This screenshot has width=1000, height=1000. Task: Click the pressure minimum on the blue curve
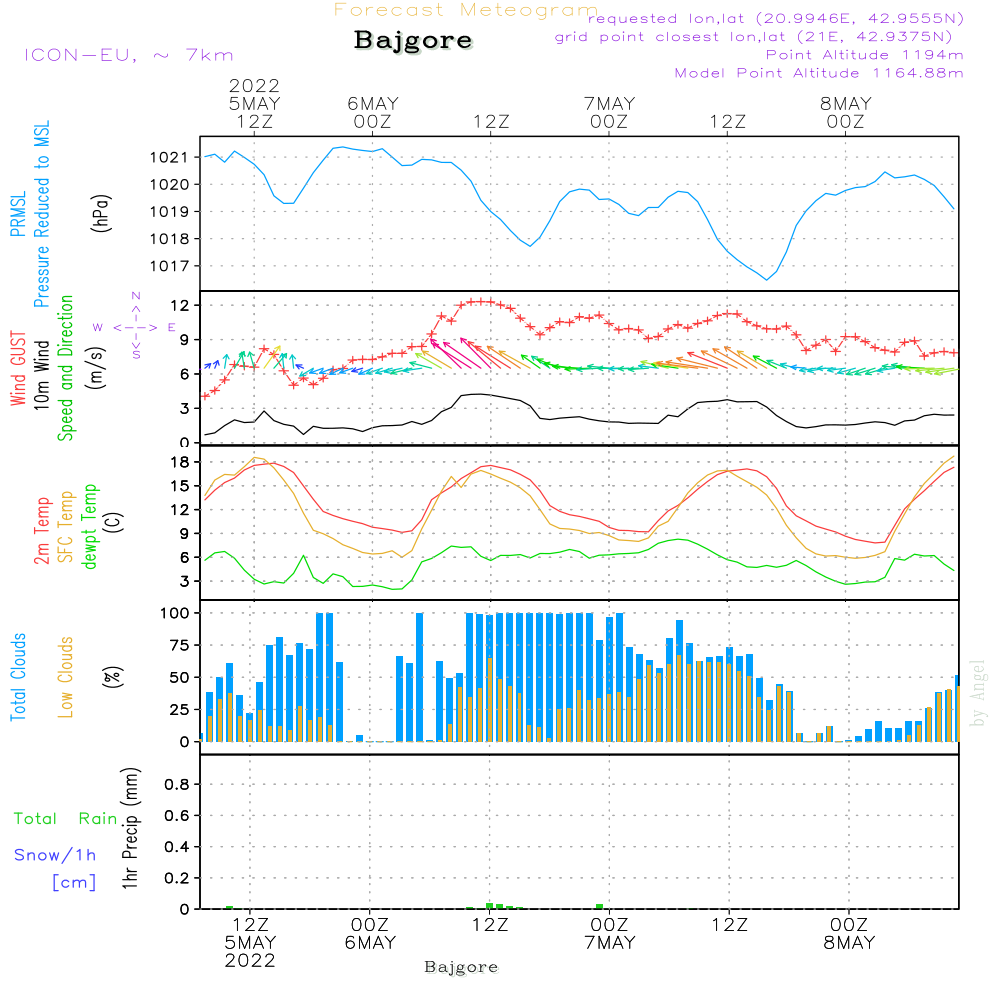767,279
